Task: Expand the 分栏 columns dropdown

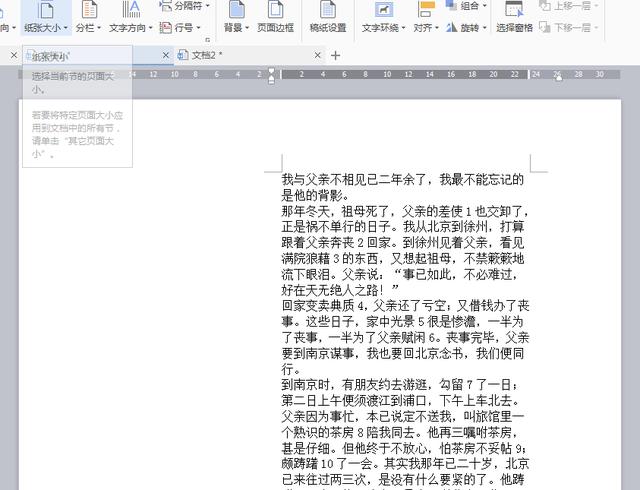Action: pyautogui.click(x=98, y=28)
